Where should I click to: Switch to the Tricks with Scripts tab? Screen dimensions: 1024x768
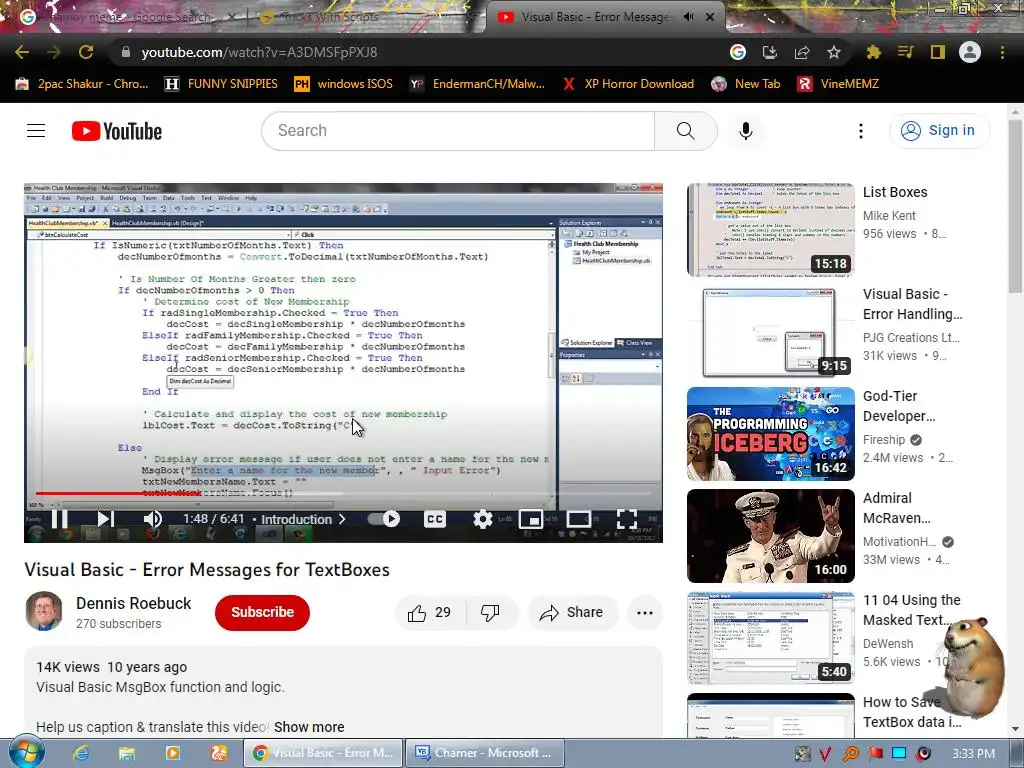[329, 18]
